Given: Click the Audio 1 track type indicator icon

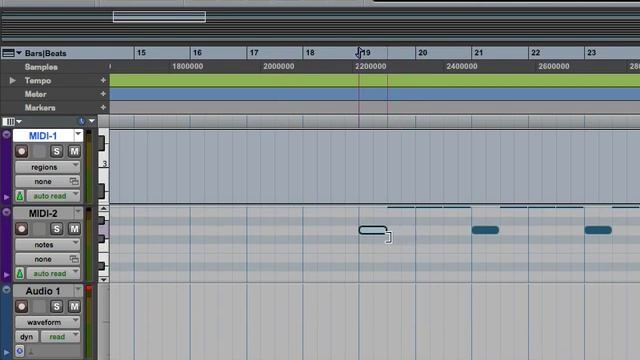Looking at the screenshot, I should point(6,289).
